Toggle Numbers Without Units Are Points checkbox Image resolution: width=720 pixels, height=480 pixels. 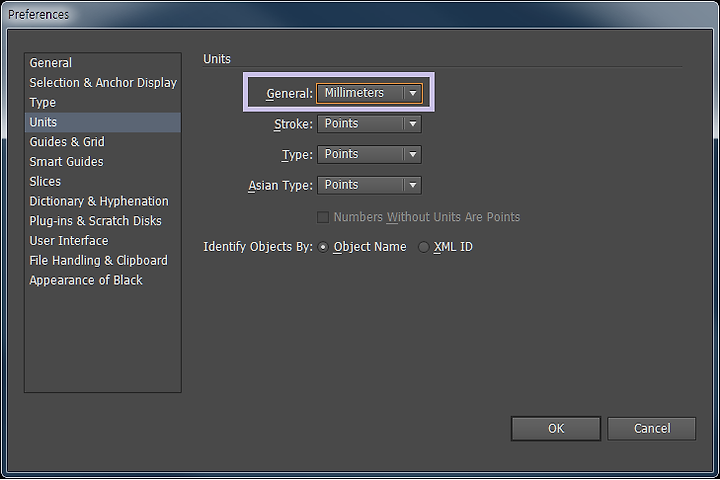pos(323,217)
